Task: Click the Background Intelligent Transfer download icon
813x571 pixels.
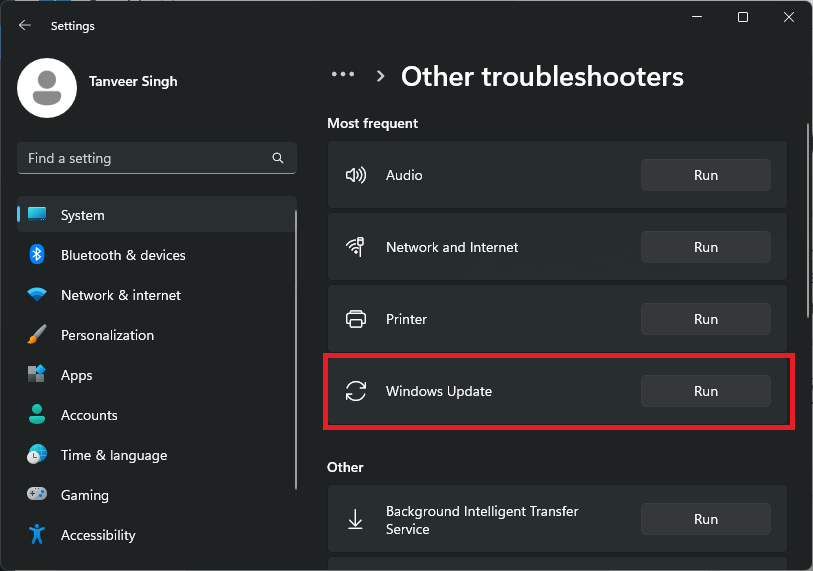Action: tap(355, 519)
